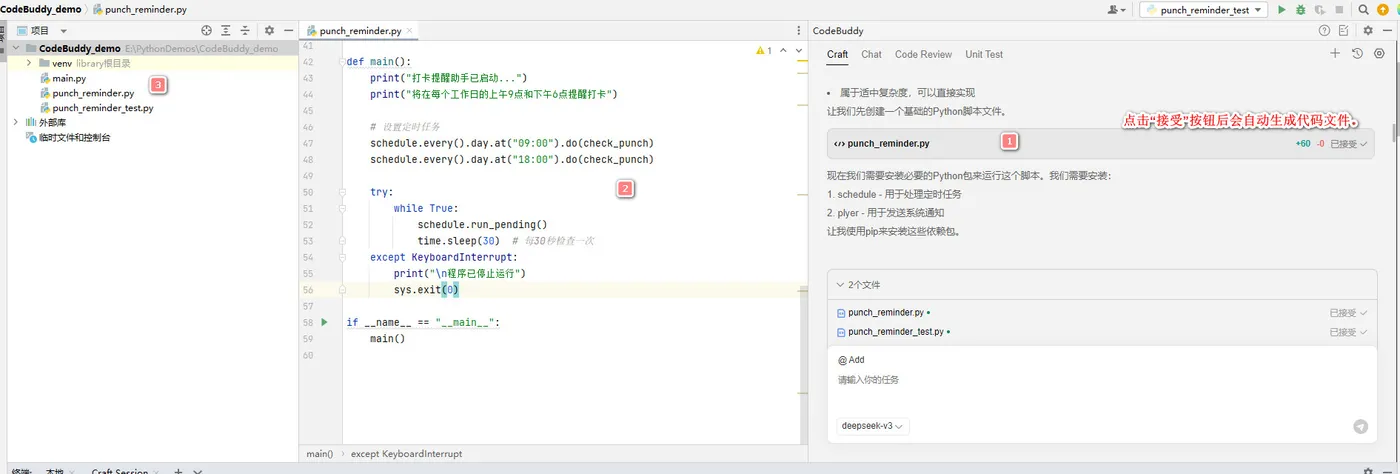Click the locate file target icon in project panel
This screenshot has height=474, width=1400.
click(206, 31)
